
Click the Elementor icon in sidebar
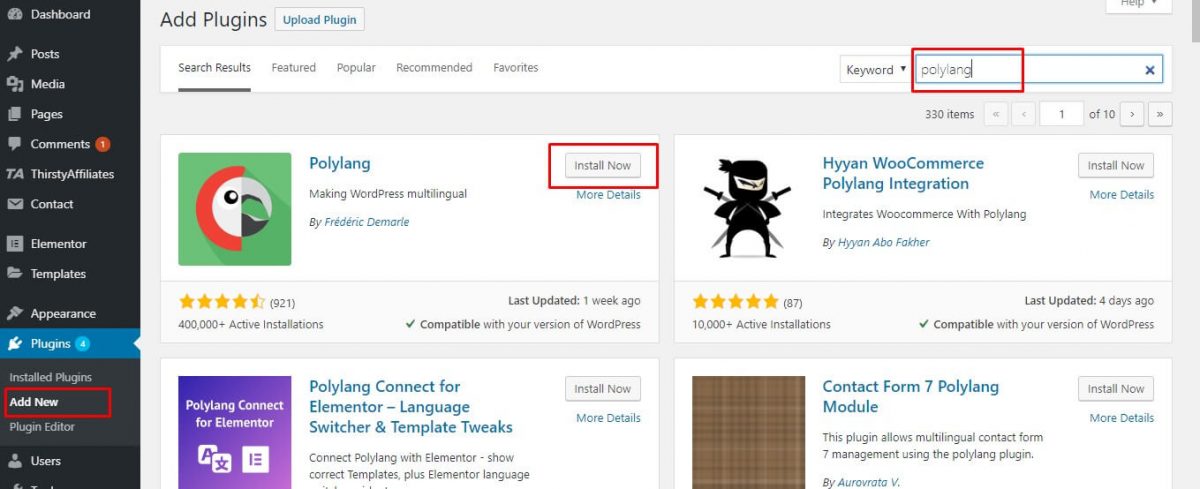[15, 244]
